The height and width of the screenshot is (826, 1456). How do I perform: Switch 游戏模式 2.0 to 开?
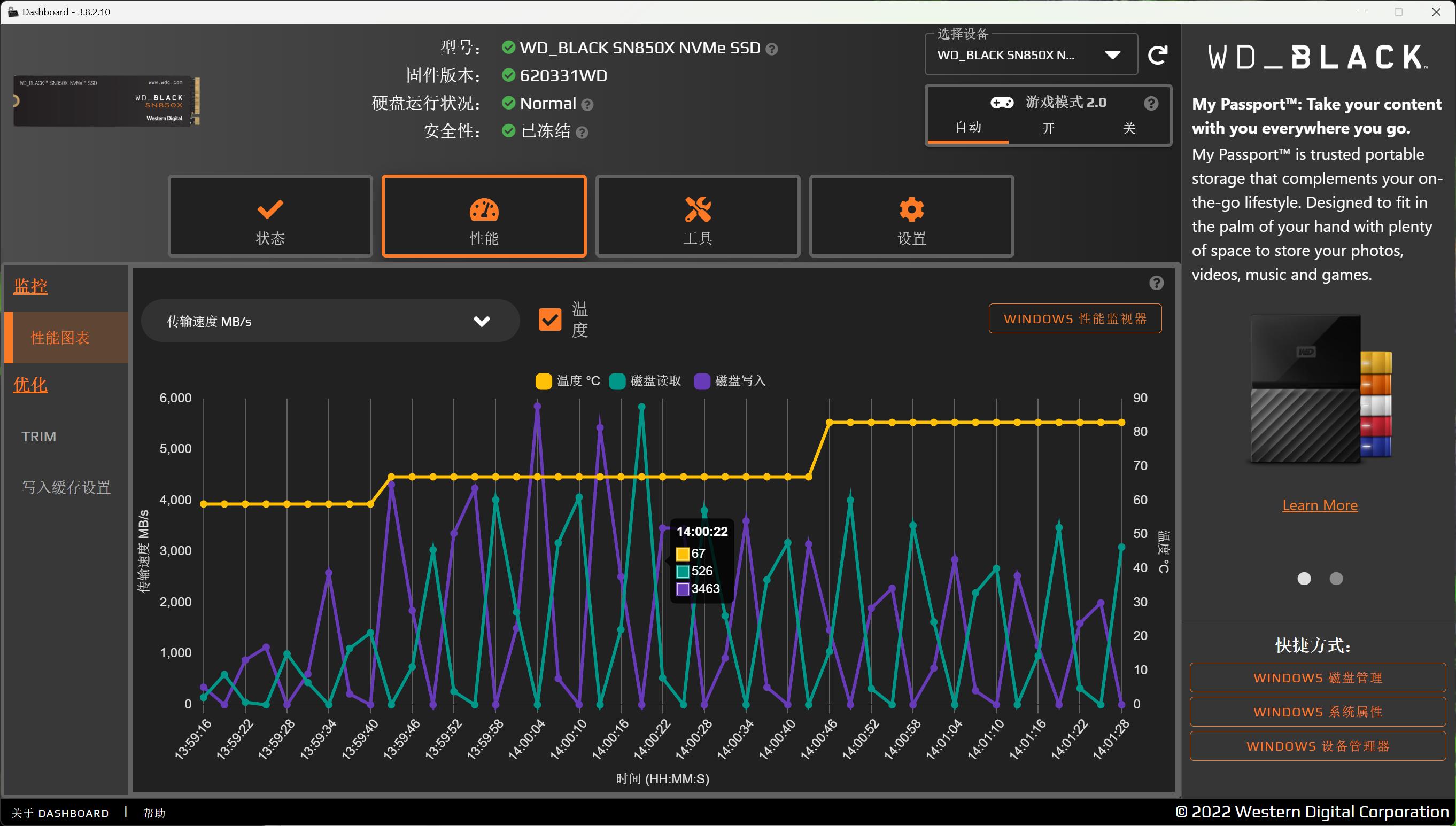pos(1048,128)
